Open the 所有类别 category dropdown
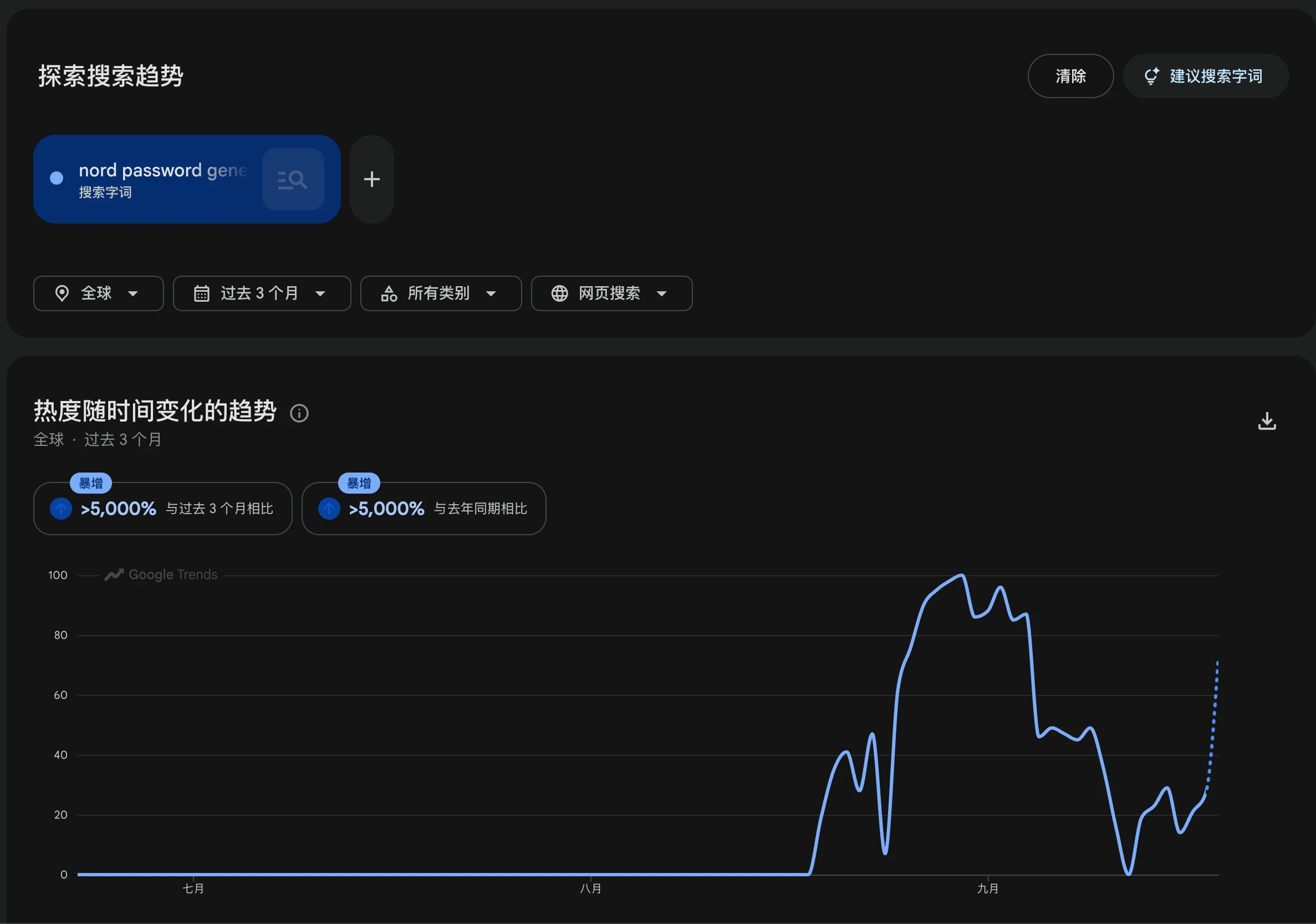The image size is (1316, 924). click(441, 293)
